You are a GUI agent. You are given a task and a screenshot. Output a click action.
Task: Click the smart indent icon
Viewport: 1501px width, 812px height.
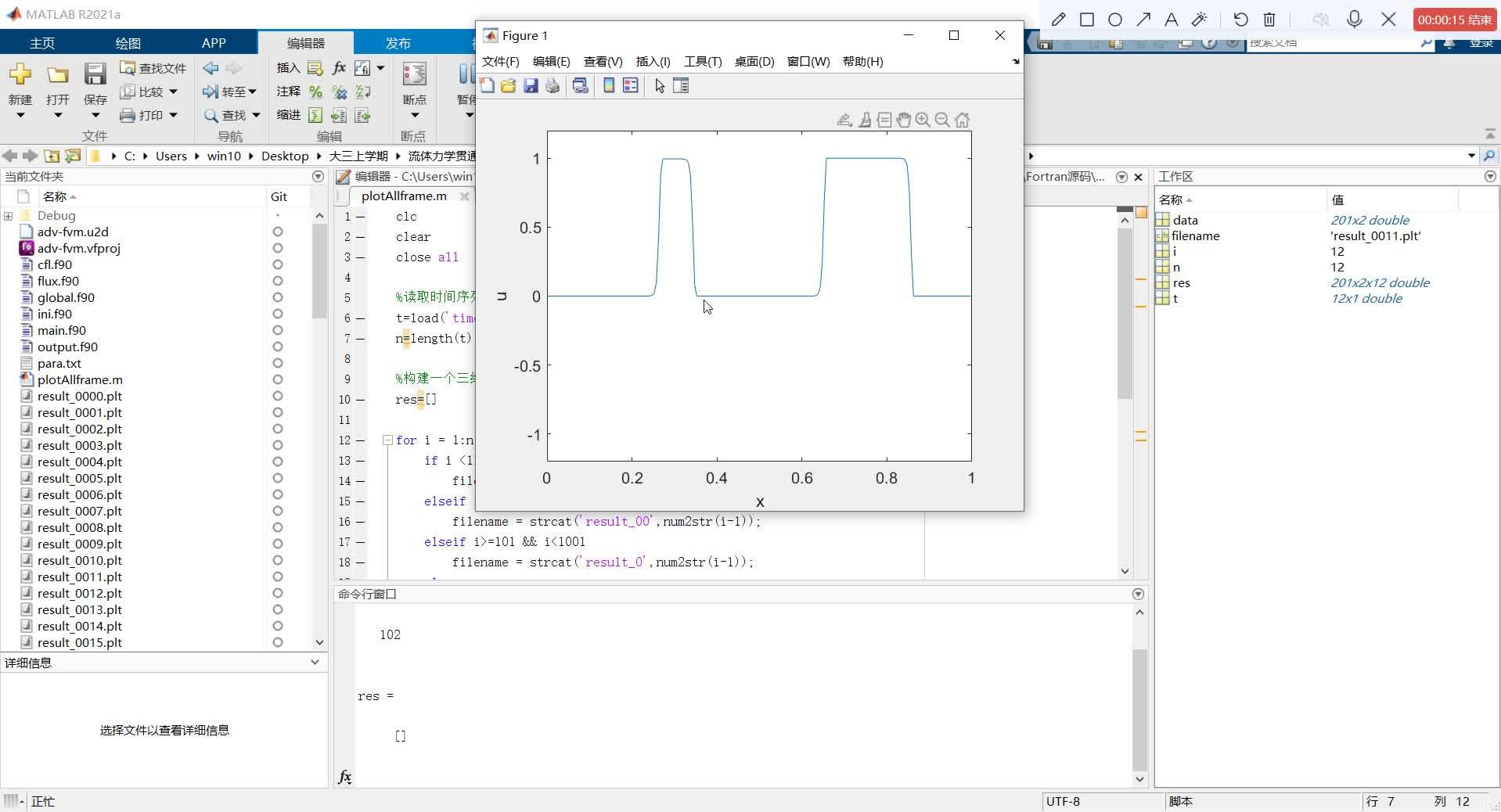pos(315,115)
